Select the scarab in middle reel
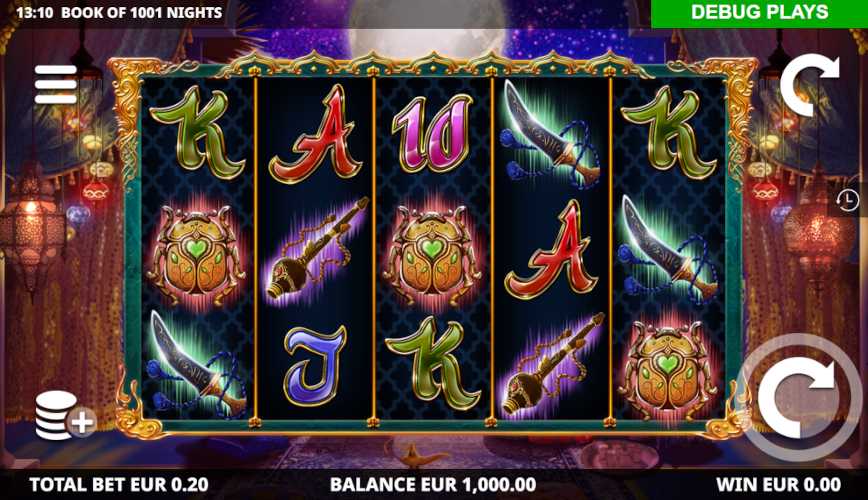This screenshot has width=868, height=500. 432,256
